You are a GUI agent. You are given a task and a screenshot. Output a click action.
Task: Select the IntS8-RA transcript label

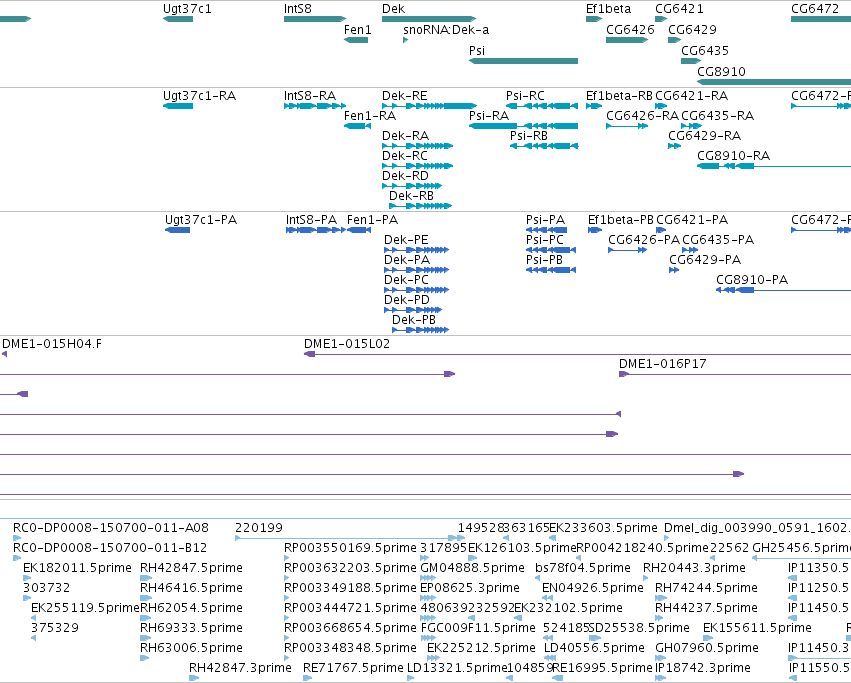point(310,96)
